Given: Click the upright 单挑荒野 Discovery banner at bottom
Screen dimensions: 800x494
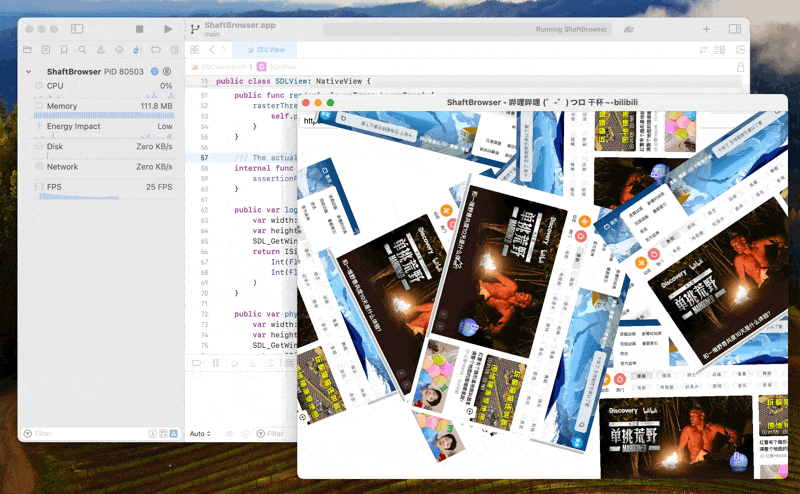Looking at the screenshot, I should click(676, 437).
